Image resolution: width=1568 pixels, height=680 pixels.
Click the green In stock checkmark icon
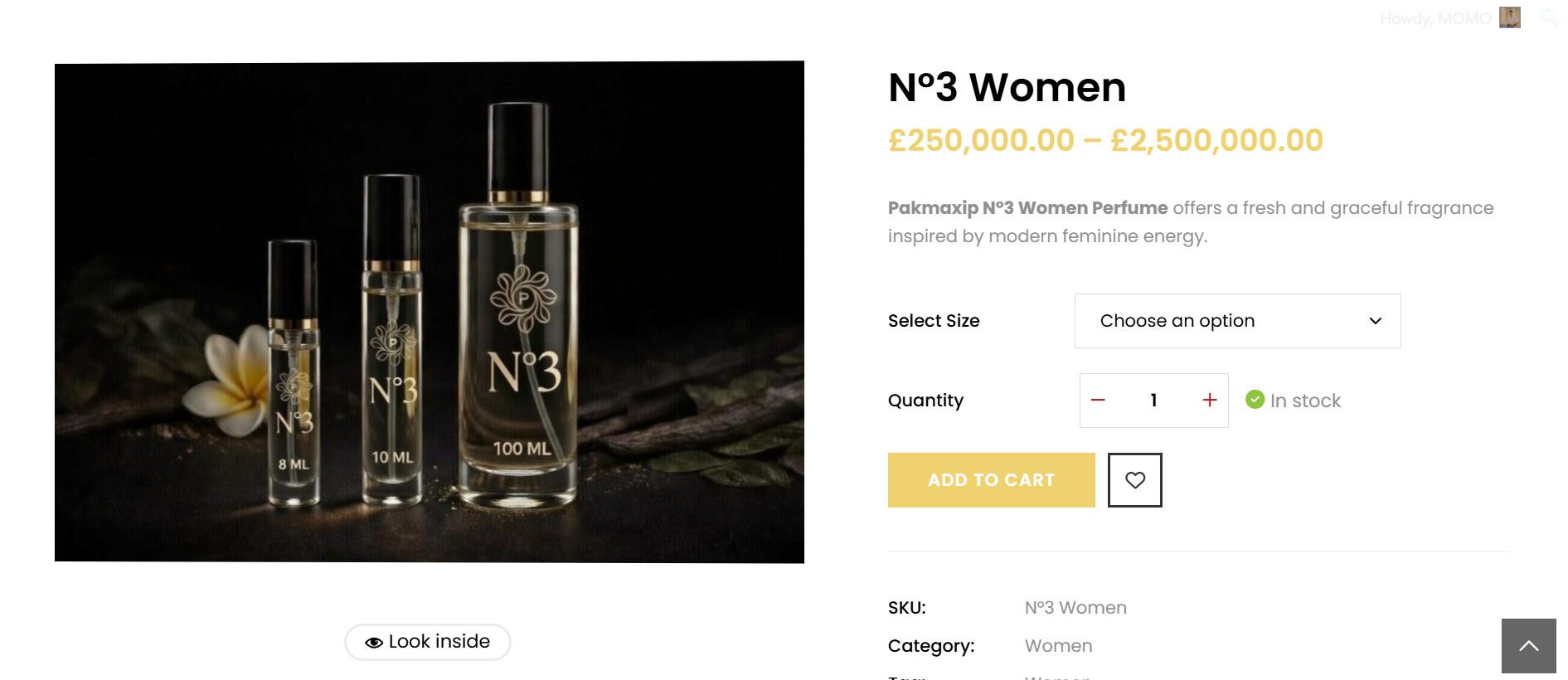pos(1253,400)
